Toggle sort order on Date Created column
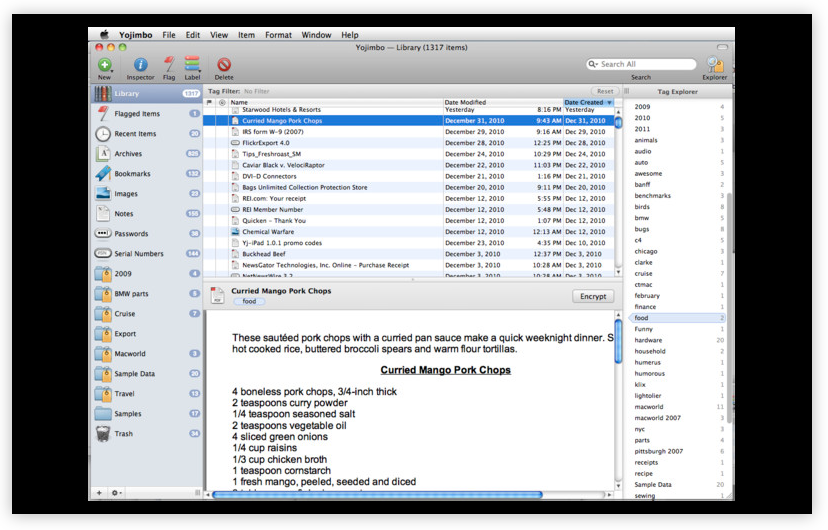 click(x=589, y=102)
